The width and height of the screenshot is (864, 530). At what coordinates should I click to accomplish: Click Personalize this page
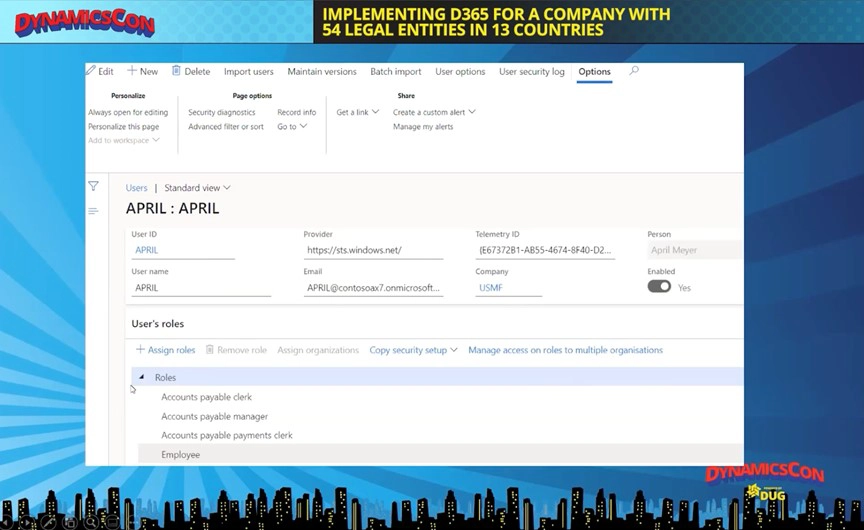pos(123,126)
